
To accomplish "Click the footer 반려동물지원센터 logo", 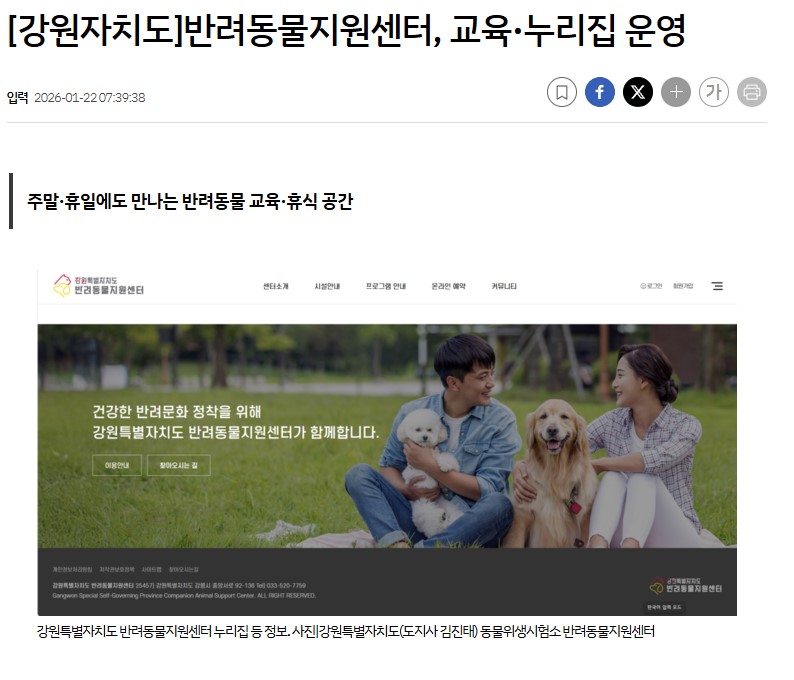I will [x=686, y=585].
